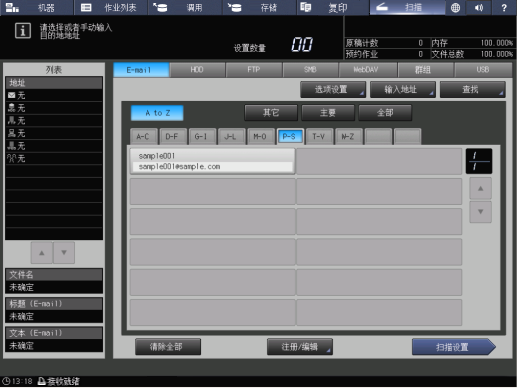Choose the D-F index tab
The width and height of the screenshot is (517, 388).
pyautogui.click(x=172, y=136)
